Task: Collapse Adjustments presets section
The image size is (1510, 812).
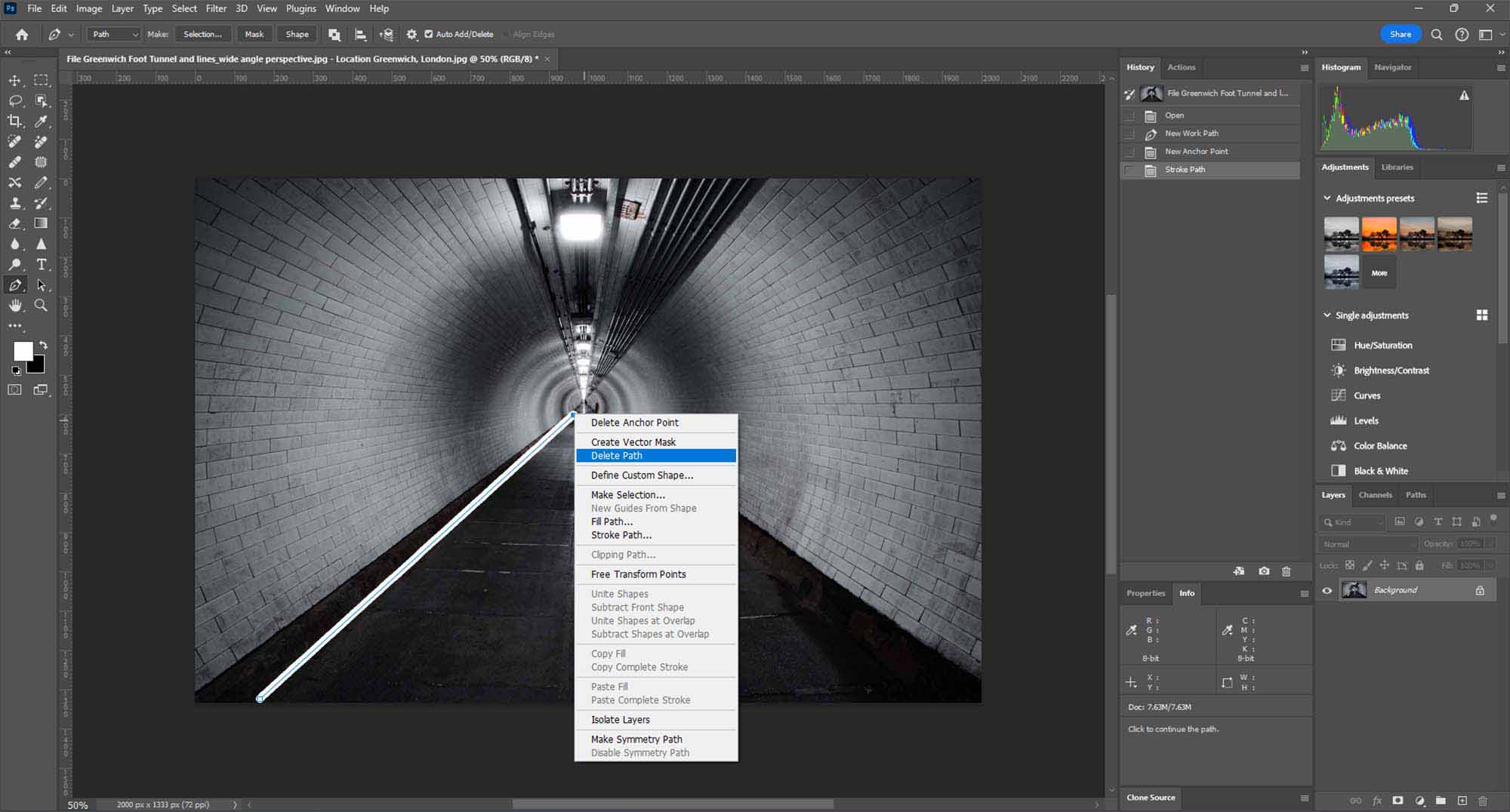Action: point(1327,198)
